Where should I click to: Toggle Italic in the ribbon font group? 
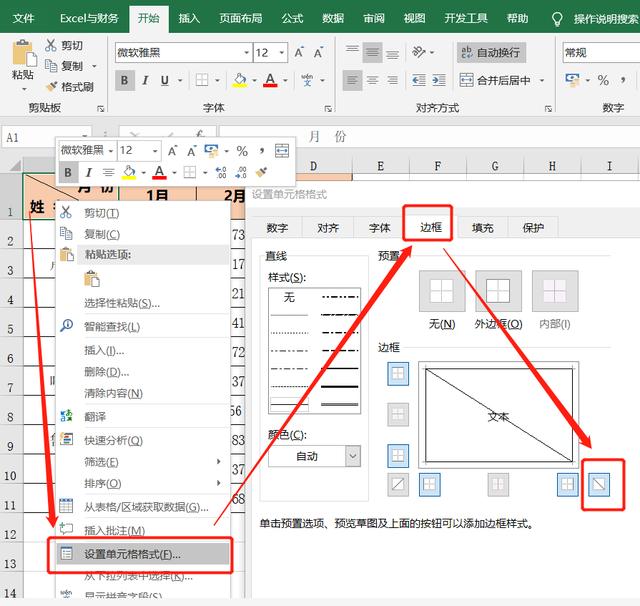[145, 80]
